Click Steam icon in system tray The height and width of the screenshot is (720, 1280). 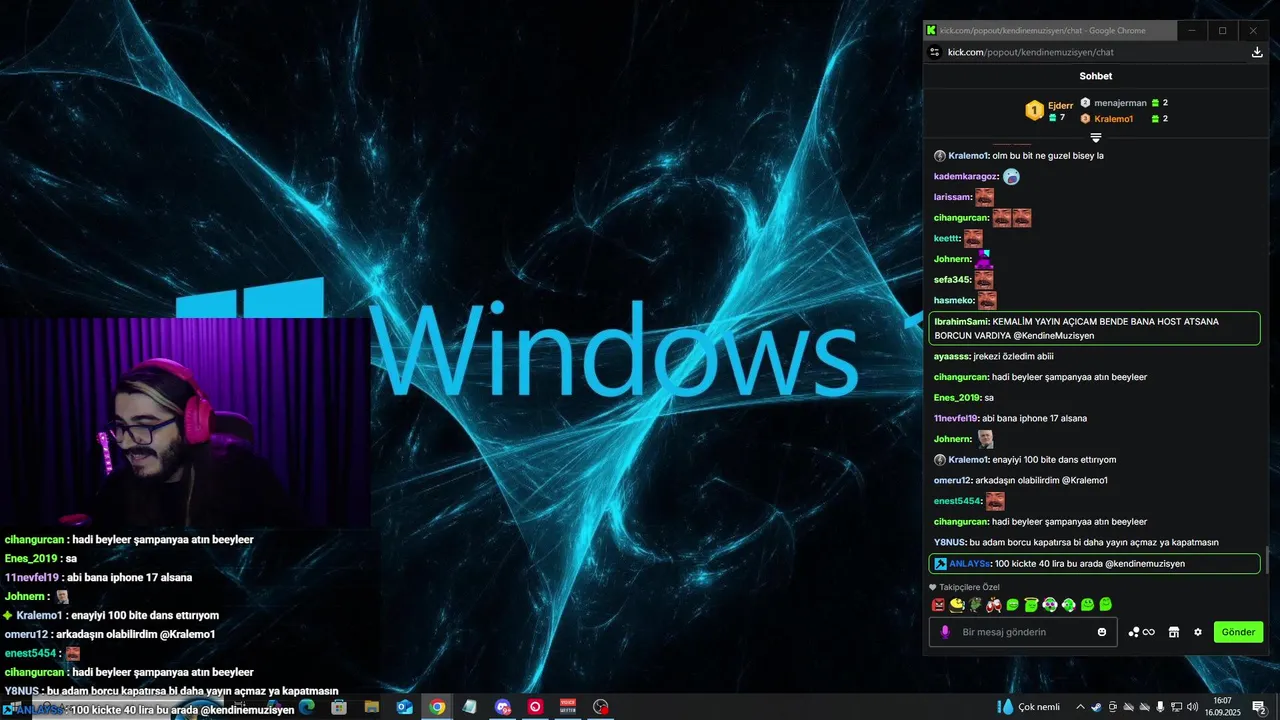[1096, 707]
